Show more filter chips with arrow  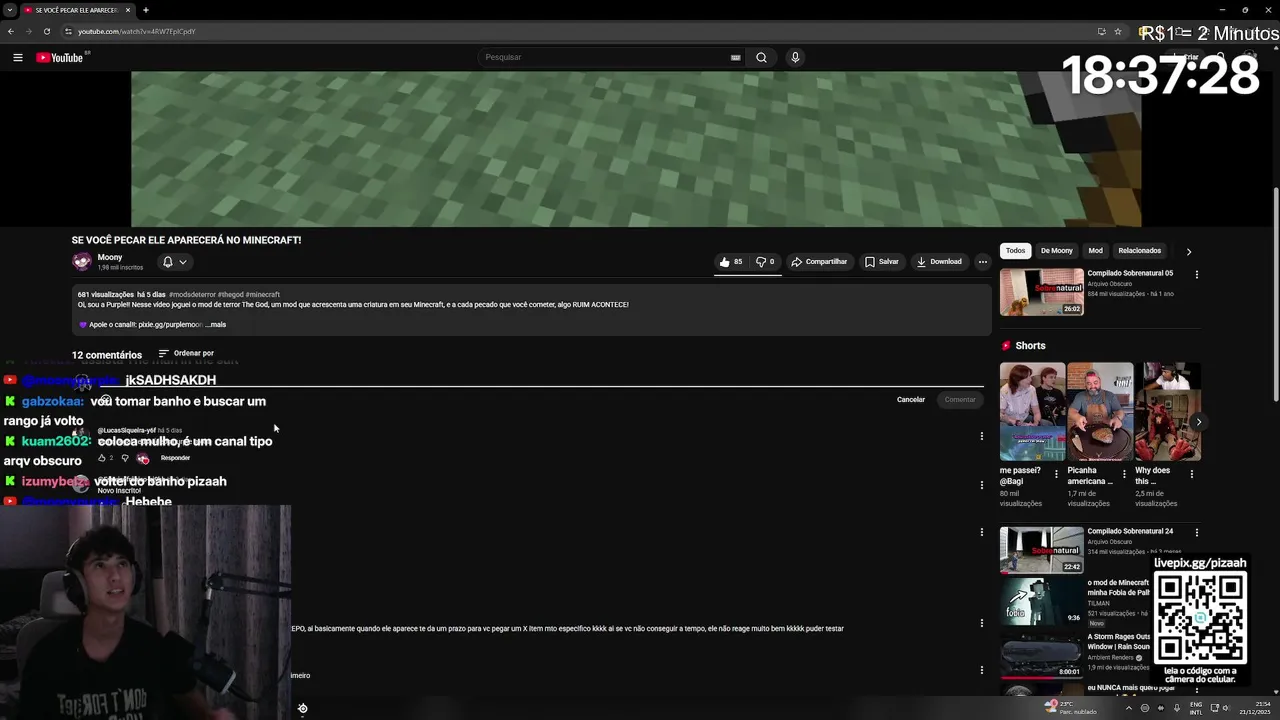click(1188, 252)
